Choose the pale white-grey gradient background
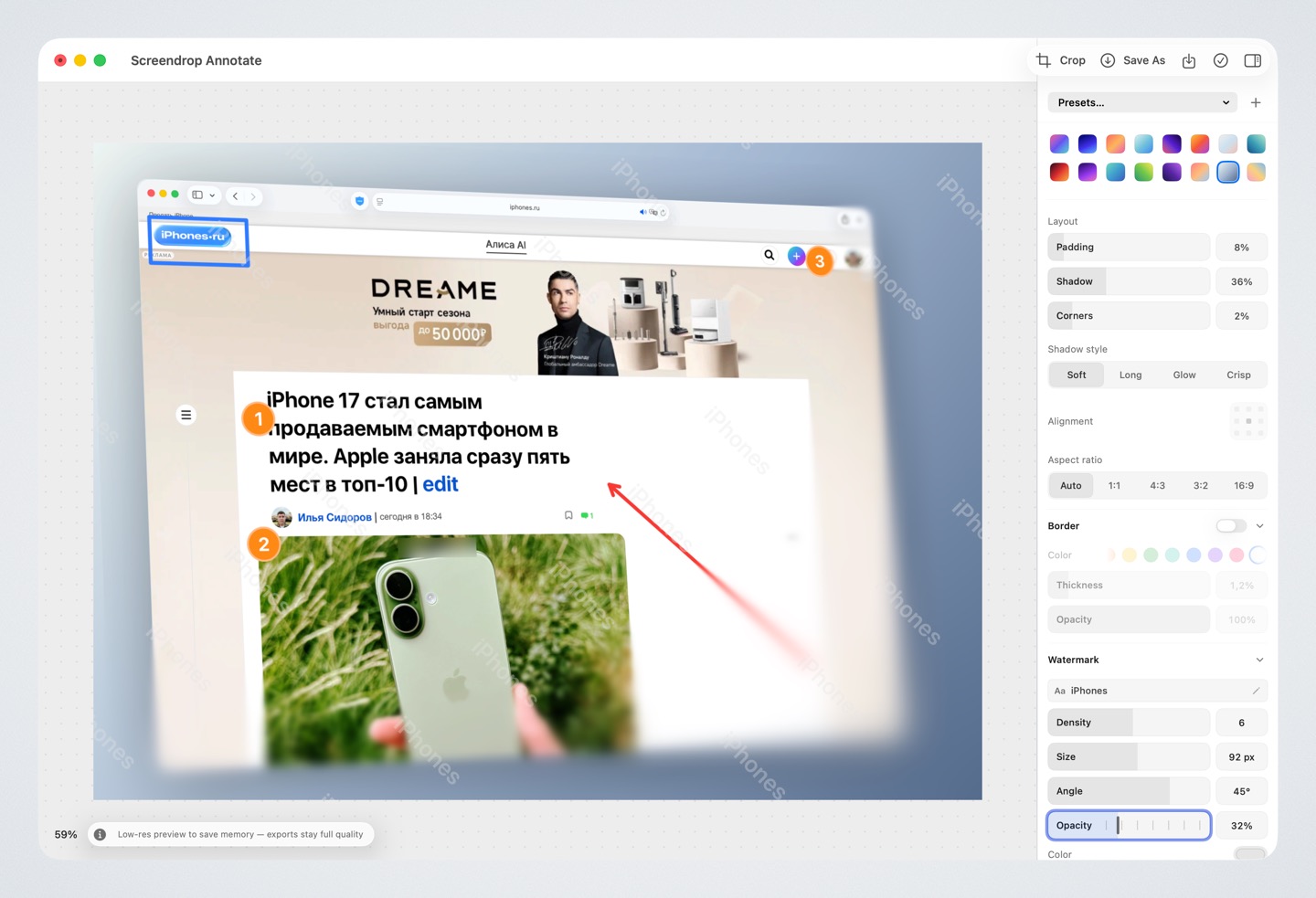 click(x=1228, y=143)
